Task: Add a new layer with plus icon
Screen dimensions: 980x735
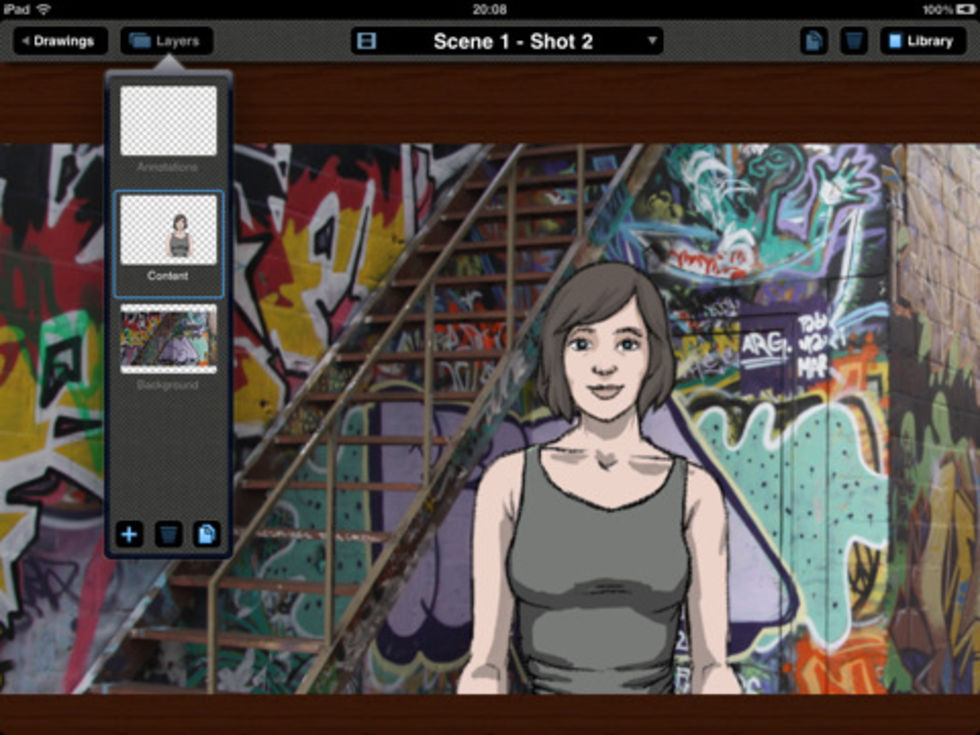Action: pos(129,534)
